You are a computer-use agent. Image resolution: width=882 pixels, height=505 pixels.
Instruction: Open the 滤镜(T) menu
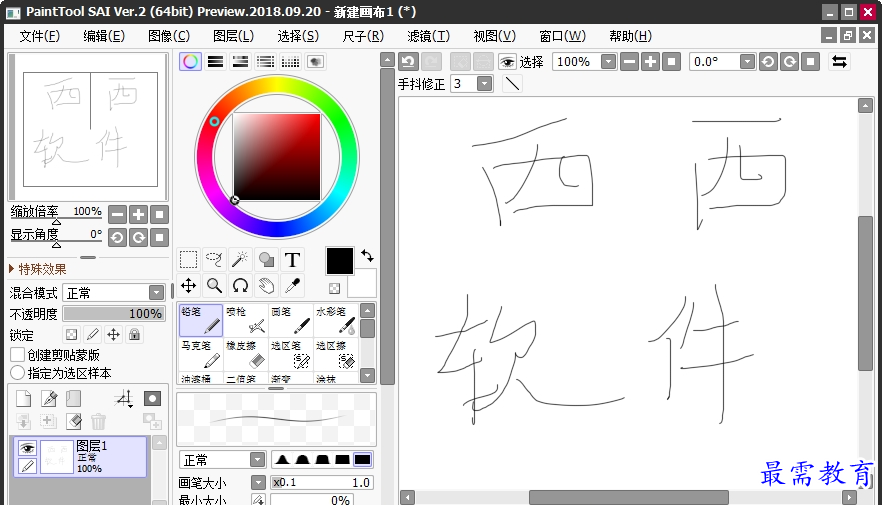point(429,36)
